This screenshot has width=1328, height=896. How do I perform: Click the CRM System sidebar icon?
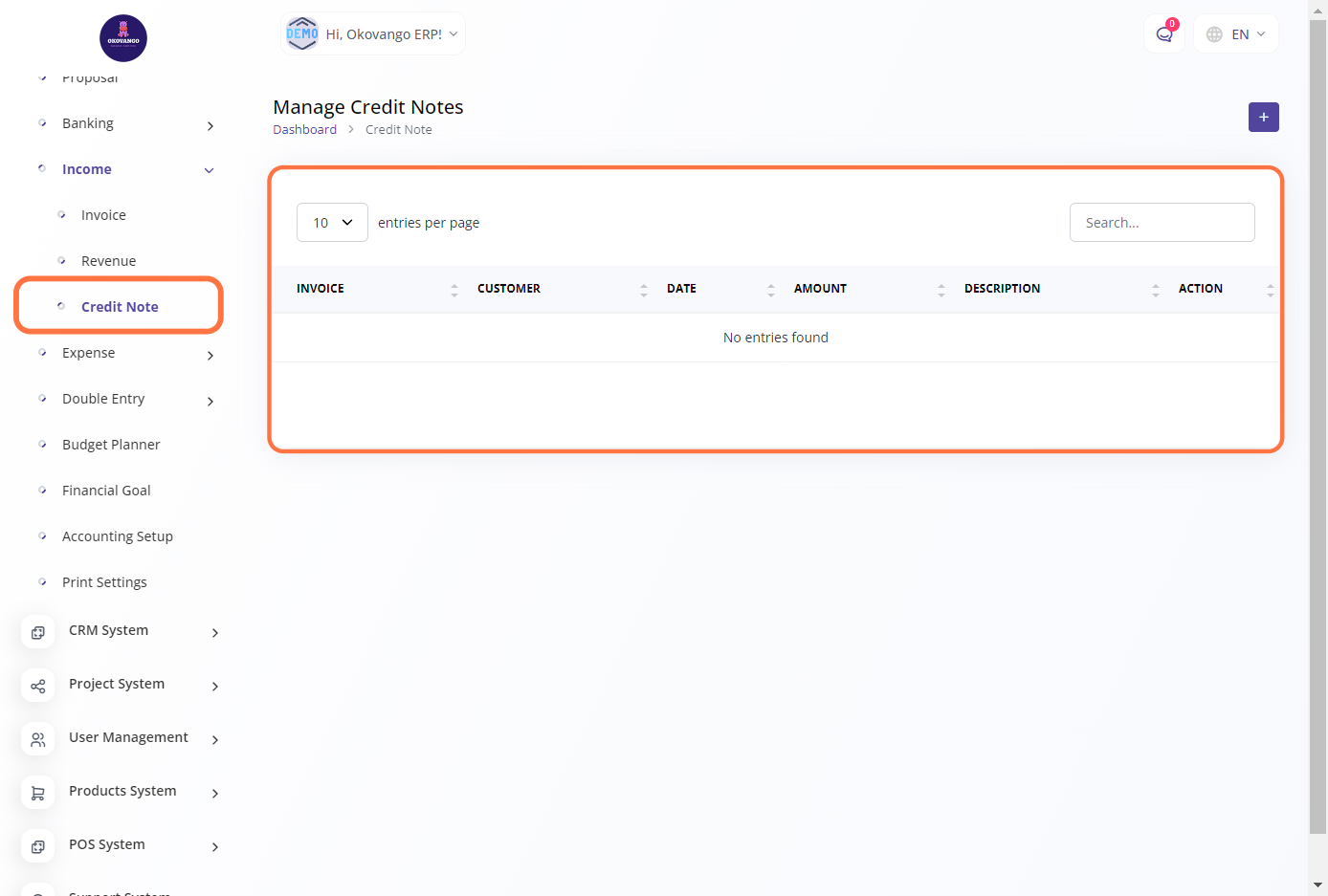coord(38,632)
